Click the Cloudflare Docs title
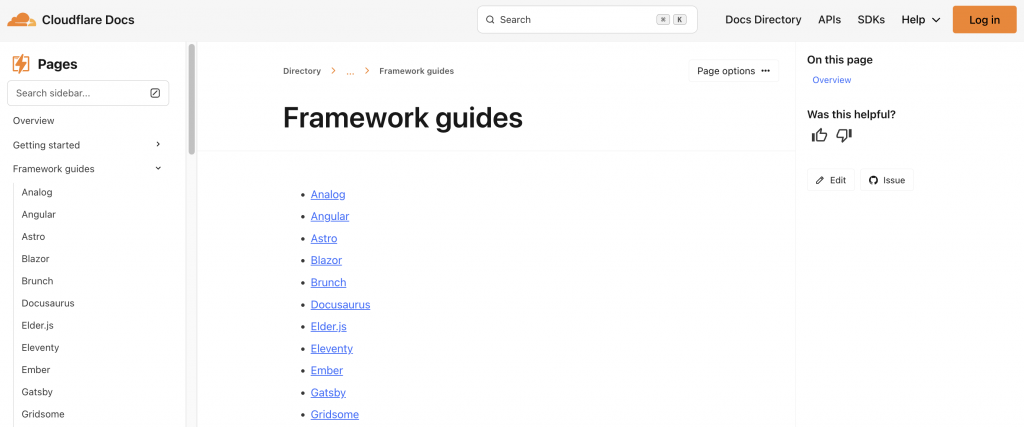Screen dimensions: 1024x427 [x=88, y=20]
